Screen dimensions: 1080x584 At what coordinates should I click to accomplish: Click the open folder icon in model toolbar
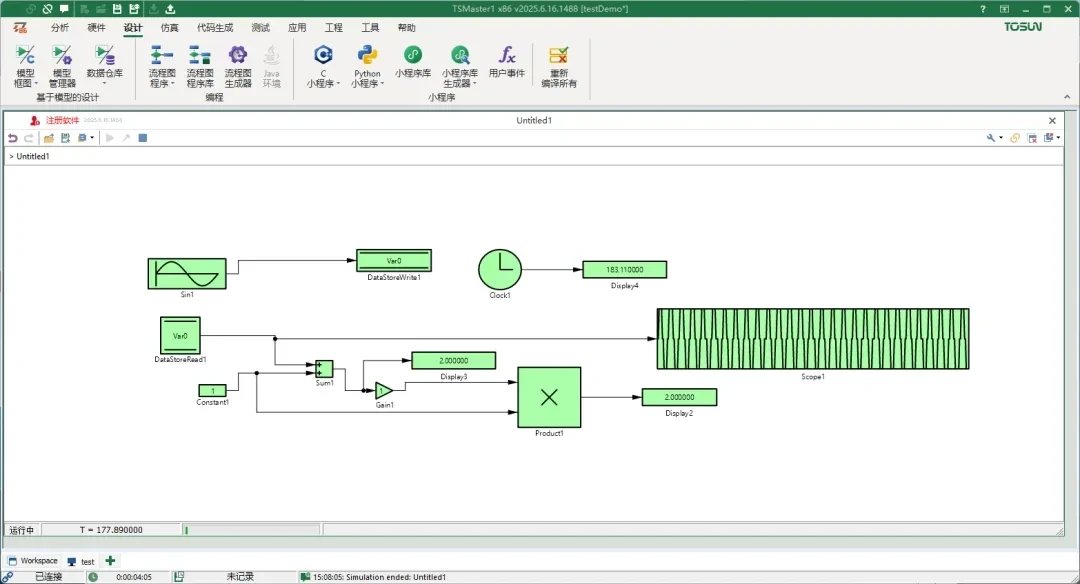[x=48, y=138]
